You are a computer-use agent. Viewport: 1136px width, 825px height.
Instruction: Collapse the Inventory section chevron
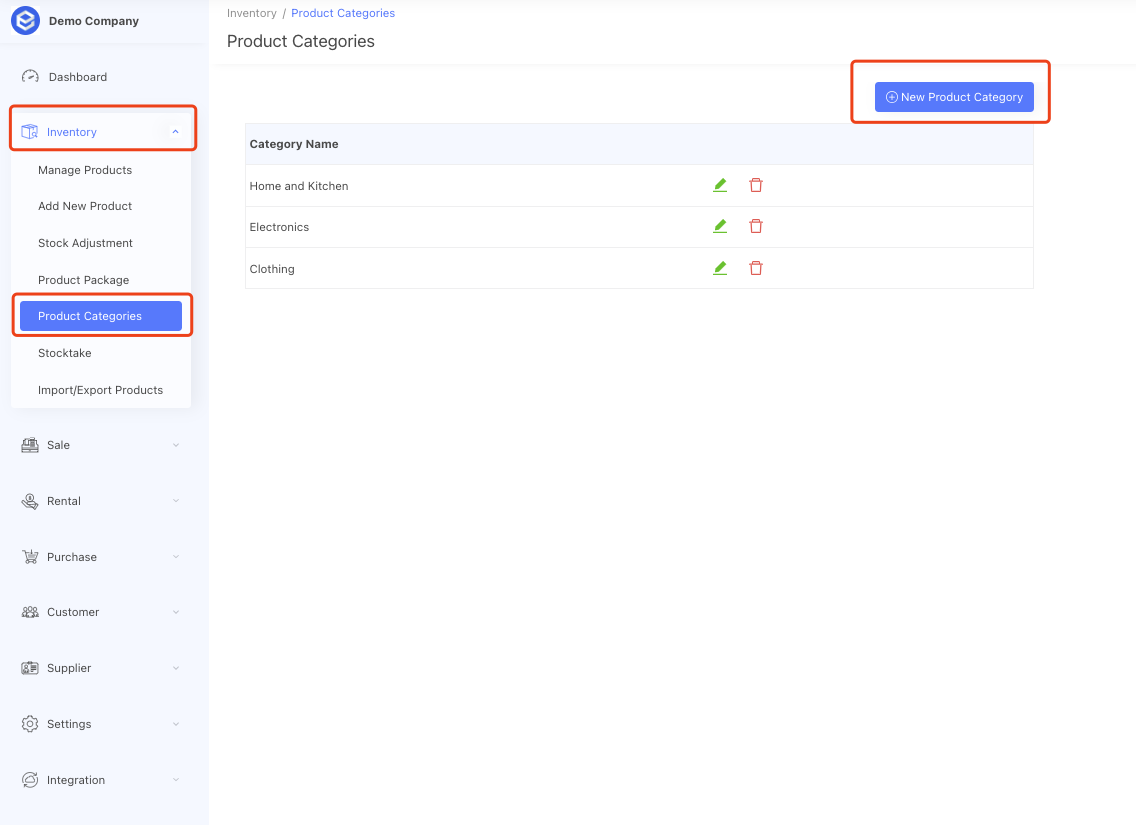click(175, 130)
